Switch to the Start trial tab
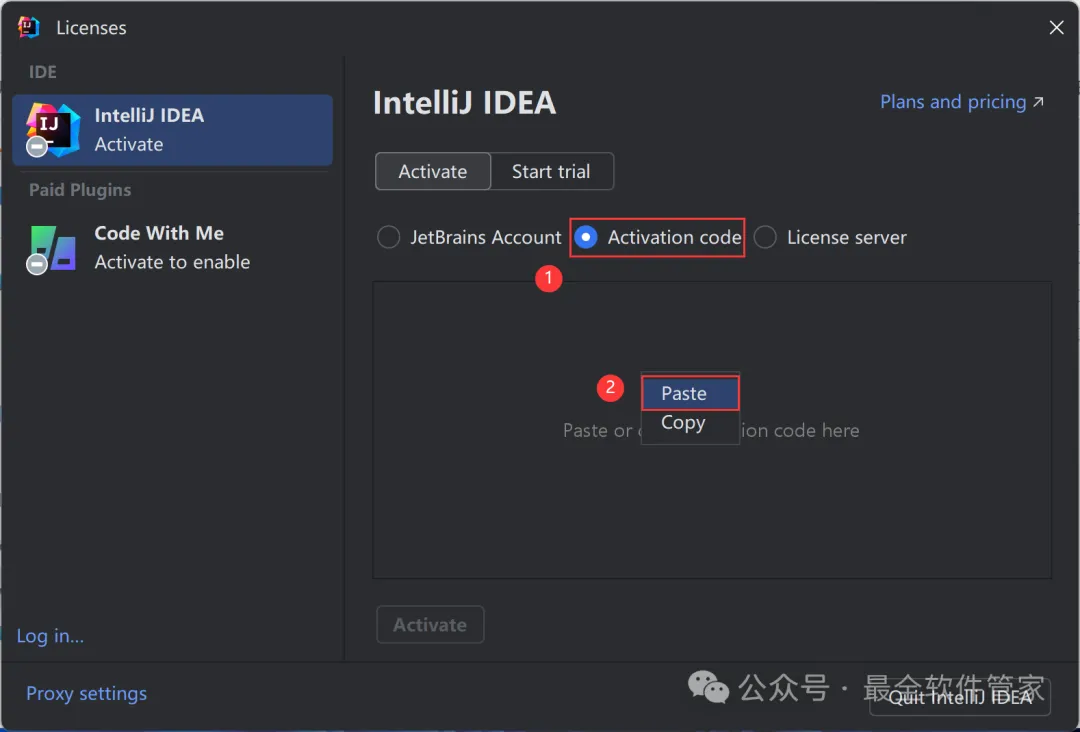The width and height of the screenshot is (1080, 732). tap(551, 172)
